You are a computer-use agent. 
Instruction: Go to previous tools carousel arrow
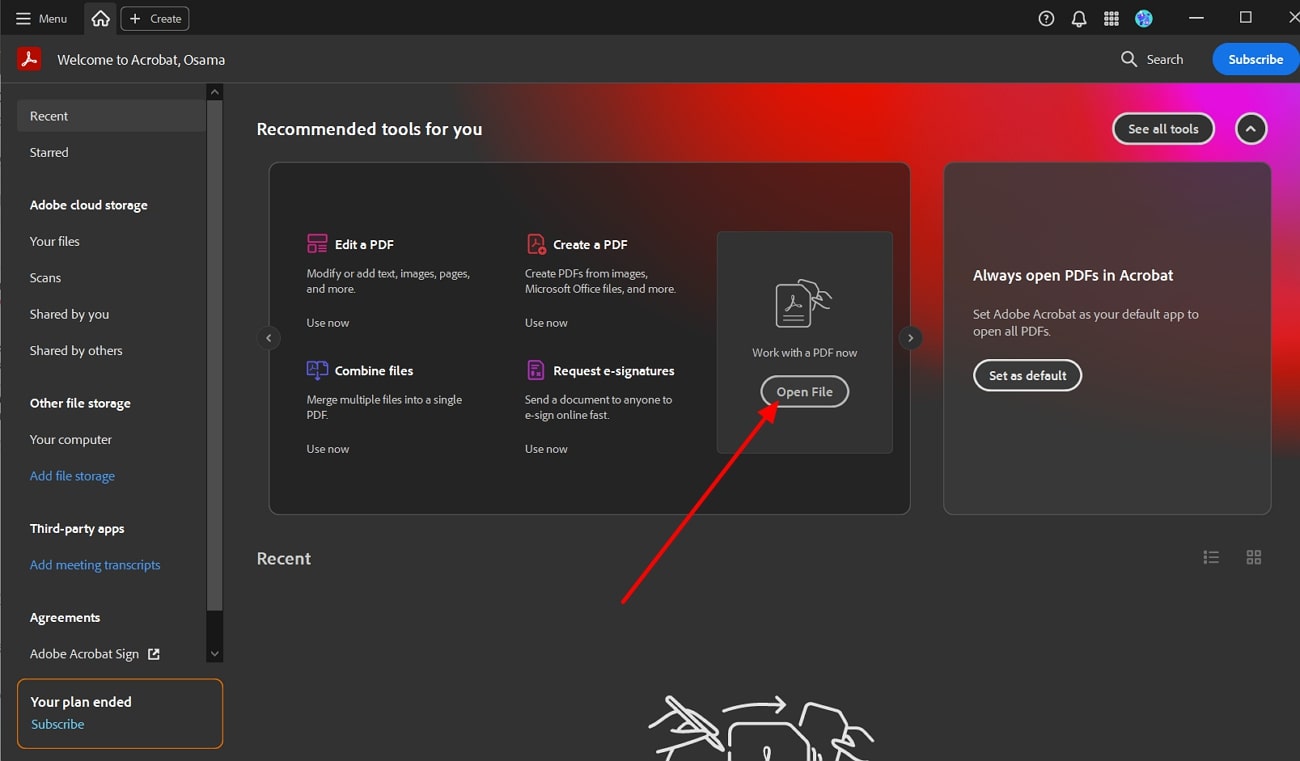point(268,338)
